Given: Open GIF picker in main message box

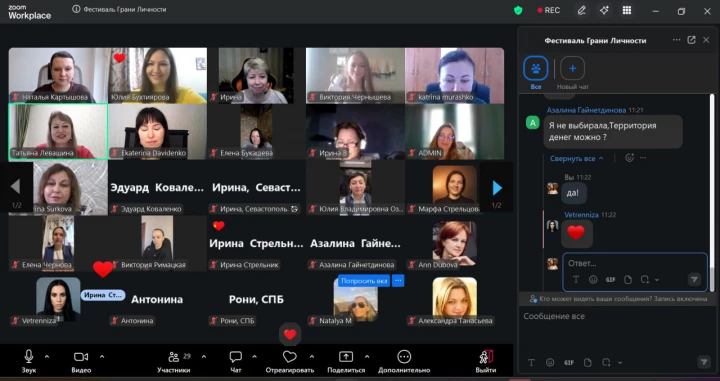Looking at the screenshot, I should click(x=569, y=363).
